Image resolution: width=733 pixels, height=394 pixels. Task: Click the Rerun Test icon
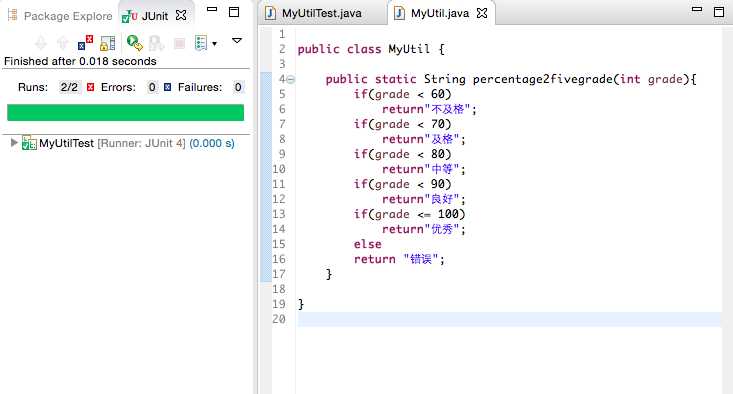(134, 43)
